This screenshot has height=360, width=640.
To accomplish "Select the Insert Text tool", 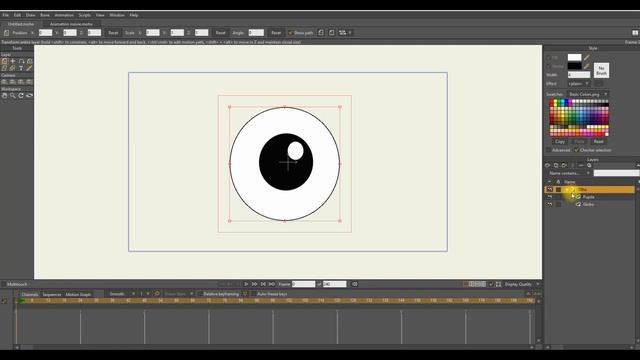I will pyautogui.click(x=21, y=68).
